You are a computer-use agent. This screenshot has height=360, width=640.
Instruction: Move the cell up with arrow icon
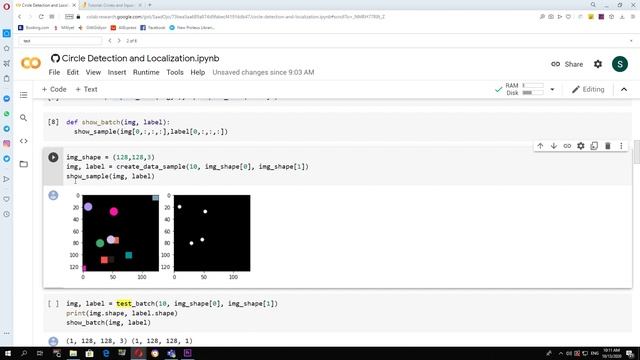pos(540,146)
